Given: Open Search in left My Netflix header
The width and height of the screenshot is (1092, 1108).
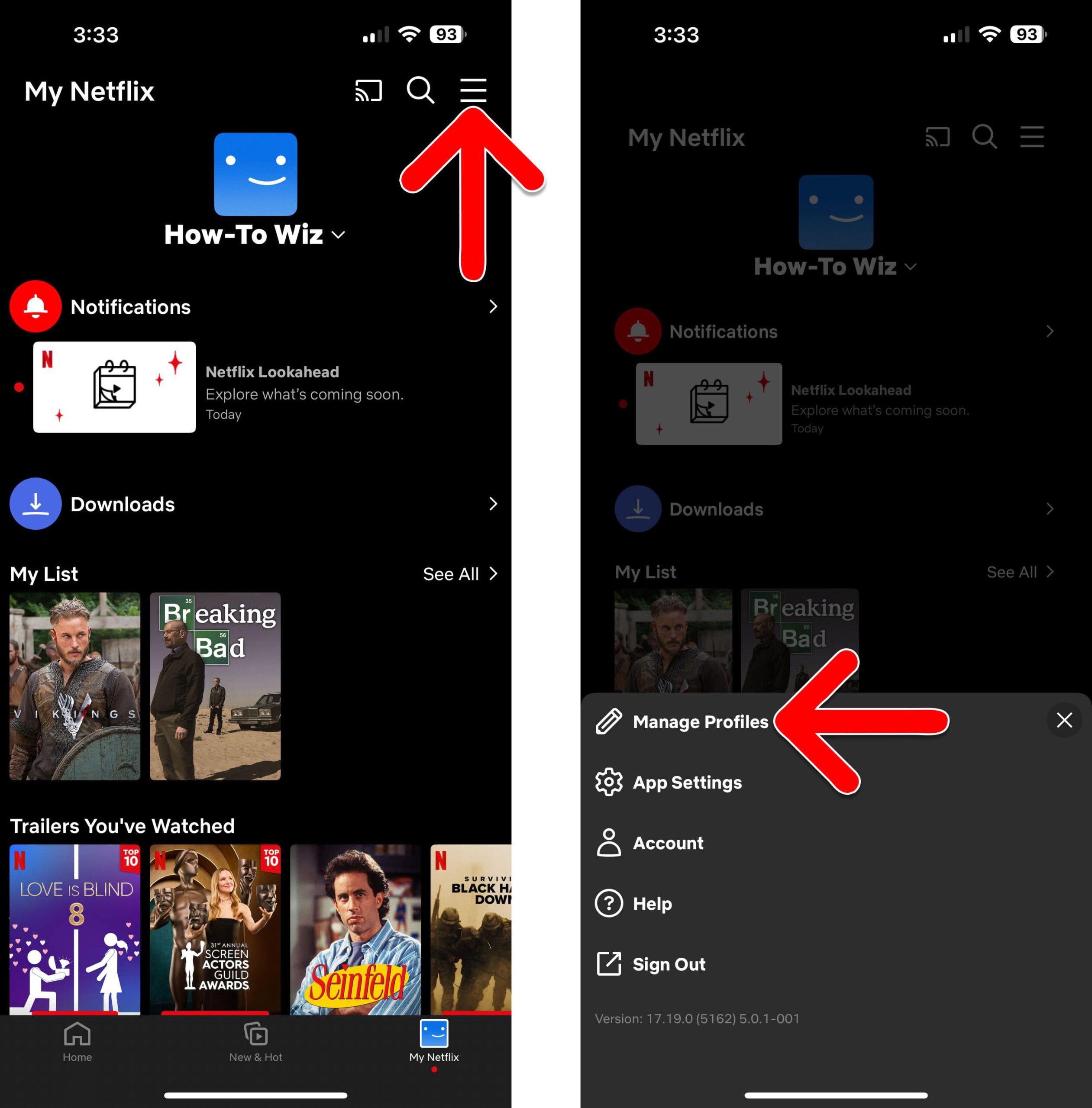Looking at the screenshot, I should [420, 90].
